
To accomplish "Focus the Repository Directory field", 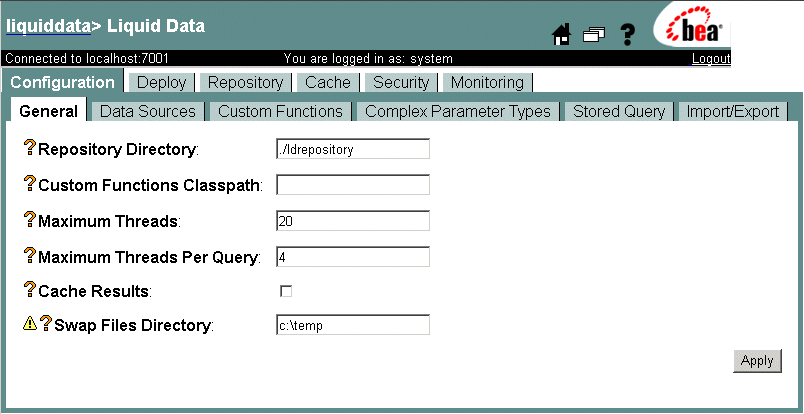I will click(353, 149).
